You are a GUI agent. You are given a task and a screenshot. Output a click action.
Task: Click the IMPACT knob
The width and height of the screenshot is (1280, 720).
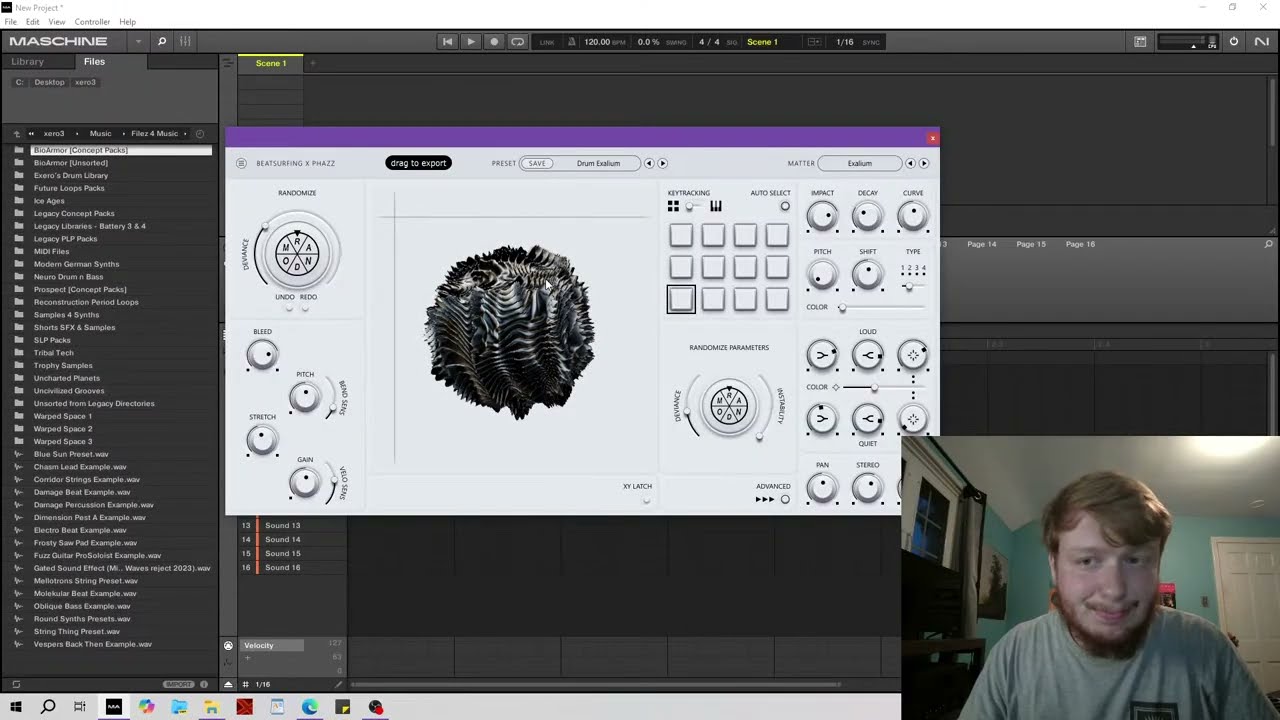click(822, 216)
